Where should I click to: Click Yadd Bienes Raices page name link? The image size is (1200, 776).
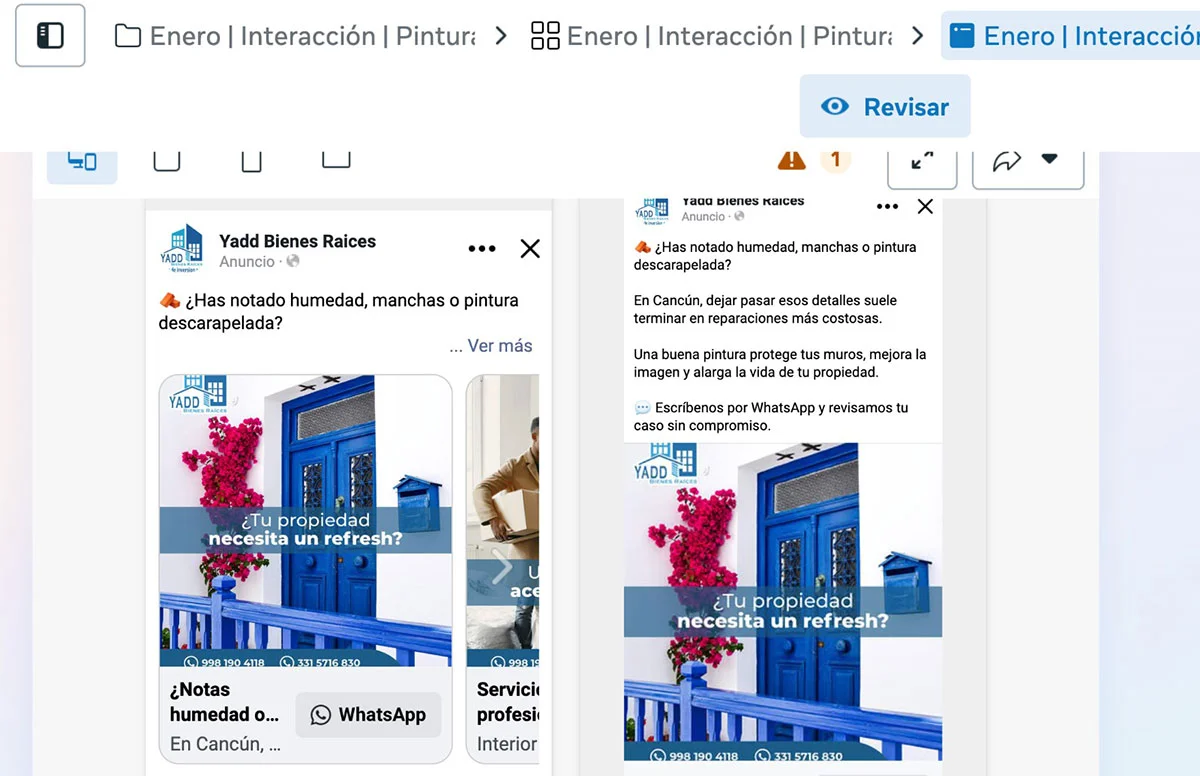pyautogui.click(x=297, y=241)
